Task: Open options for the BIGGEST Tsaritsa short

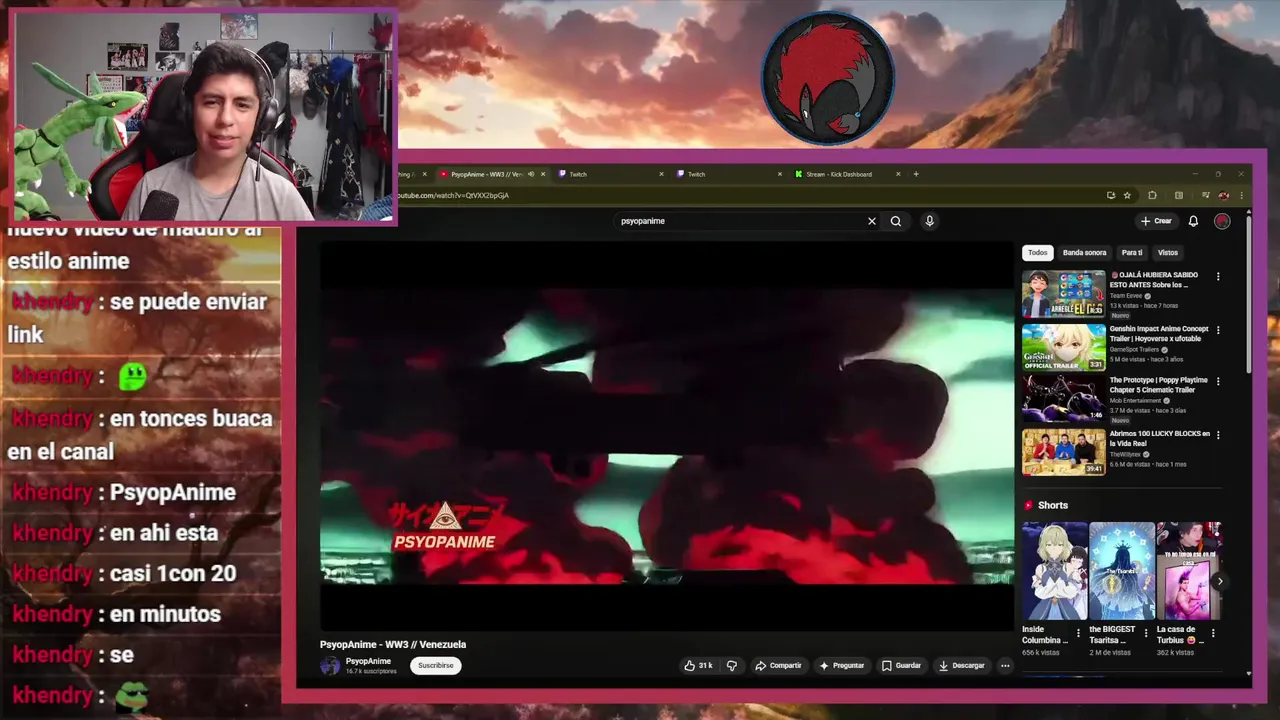Action: coord(1145,633)
